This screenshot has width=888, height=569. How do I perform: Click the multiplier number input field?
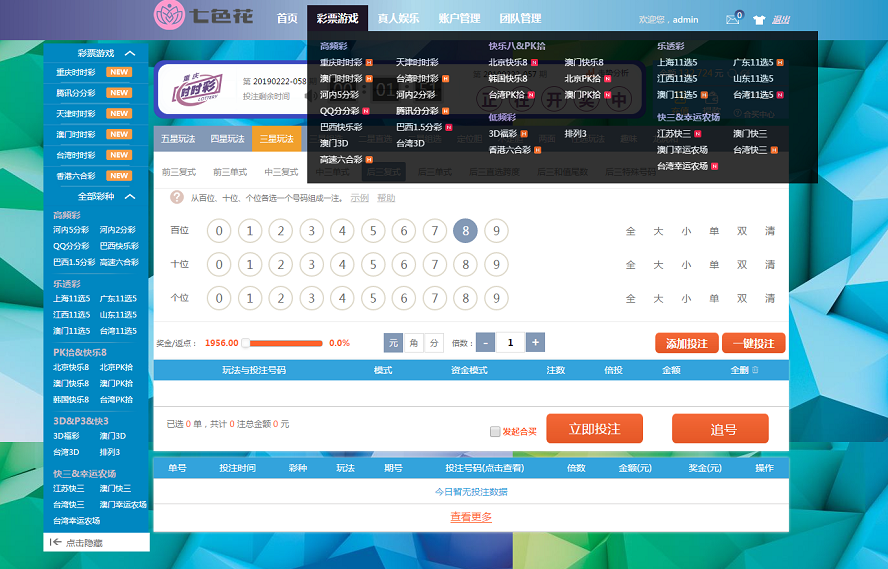(511, 343)
